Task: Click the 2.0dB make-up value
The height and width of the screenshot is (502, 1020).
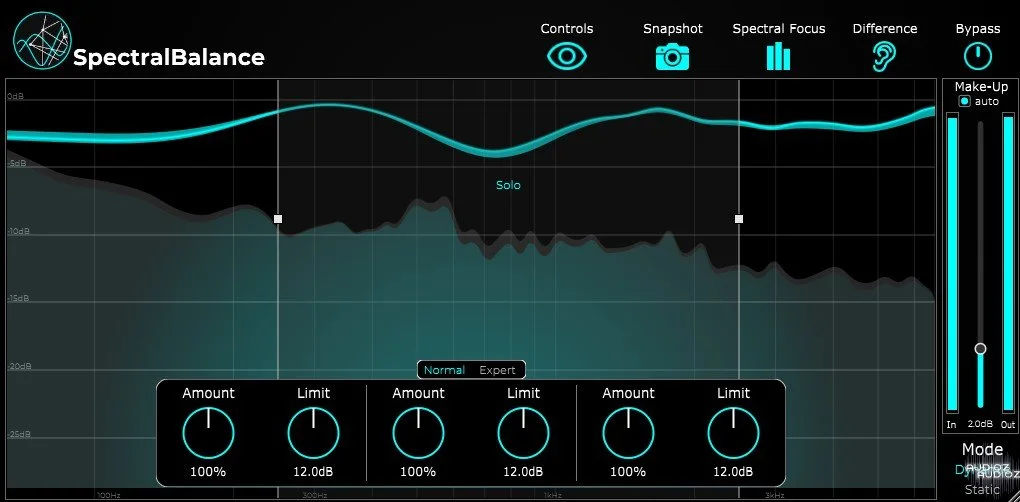Action: [980, 424]
